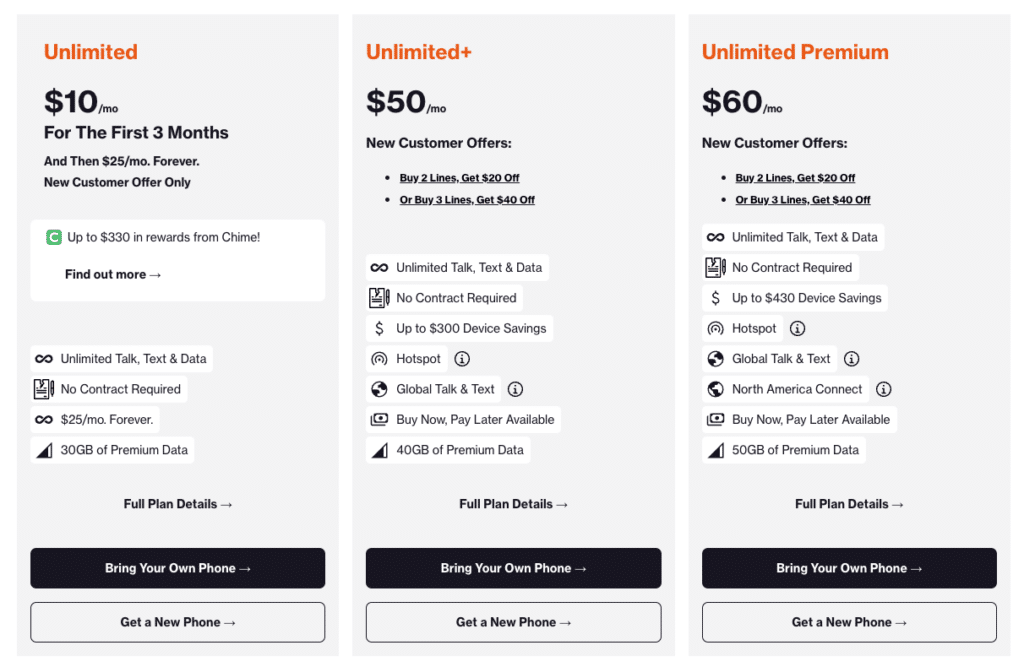Click the Unlimited Premium plan heading

click(x=795, y=52)
